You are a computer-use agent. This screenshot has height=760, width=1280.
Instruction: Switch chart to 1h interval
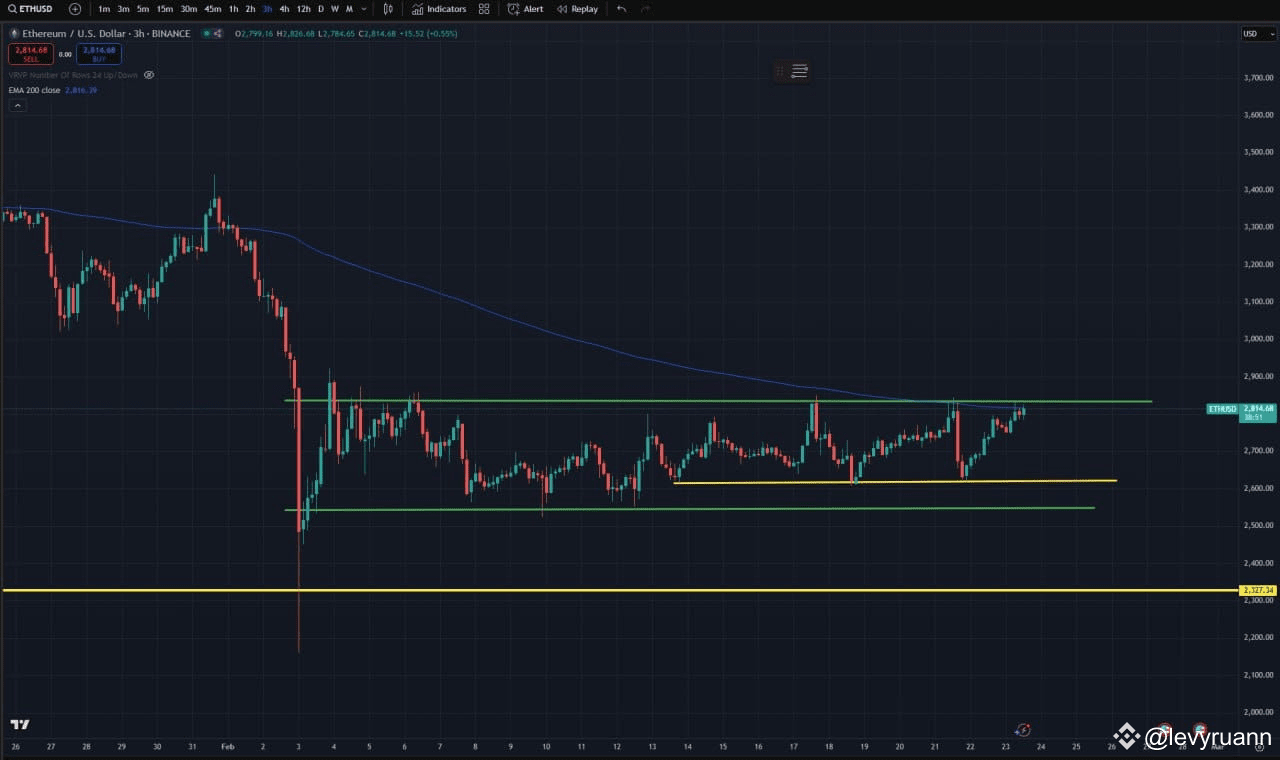coord(233,9)
